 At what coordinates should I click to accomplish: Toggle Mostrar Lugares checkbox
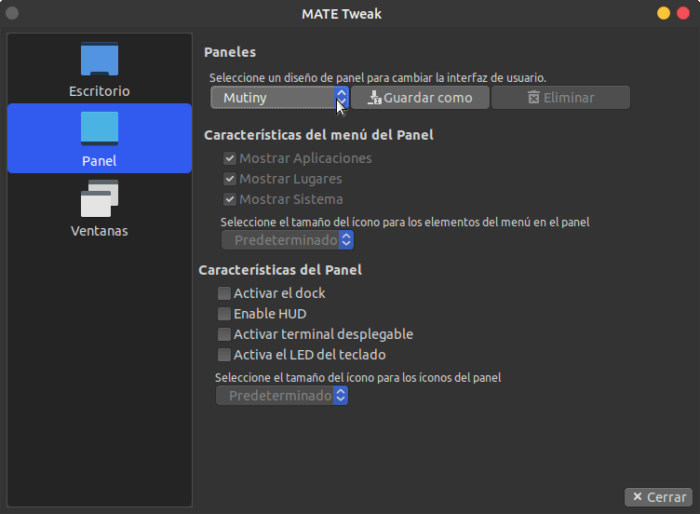[x=230, y=179]
